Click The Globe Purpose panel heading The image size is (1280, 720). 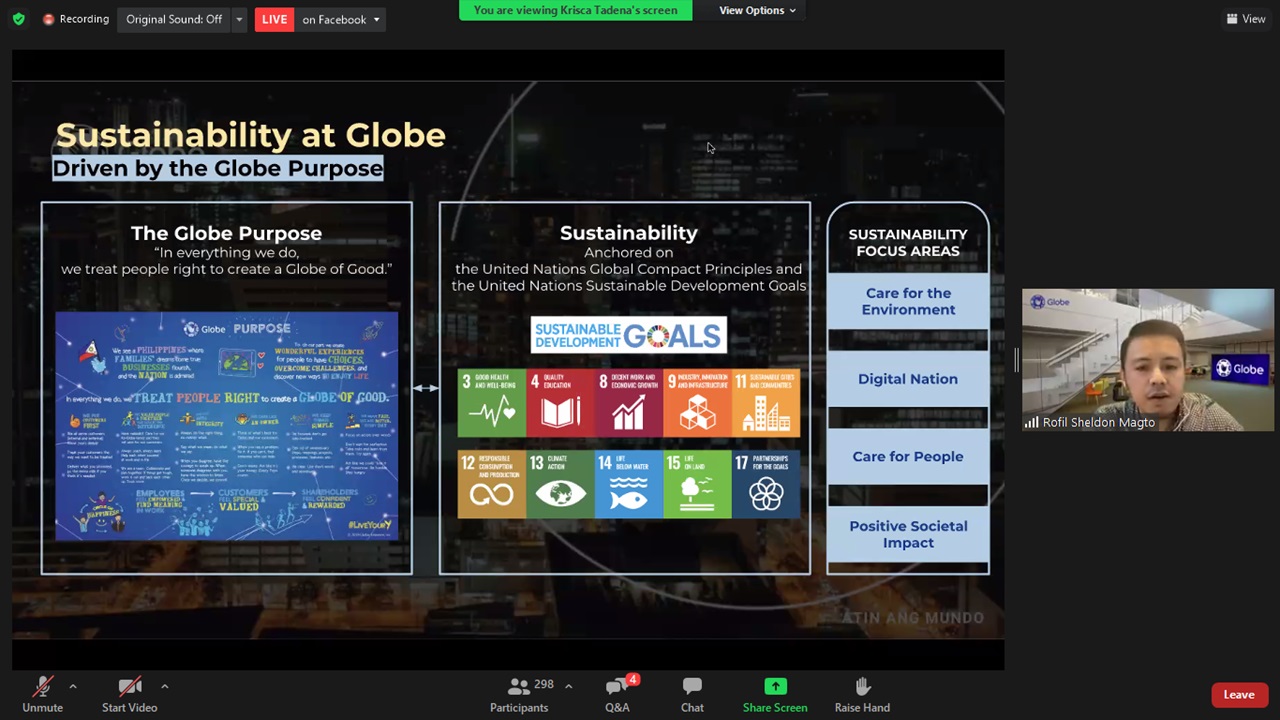[226, 233]
